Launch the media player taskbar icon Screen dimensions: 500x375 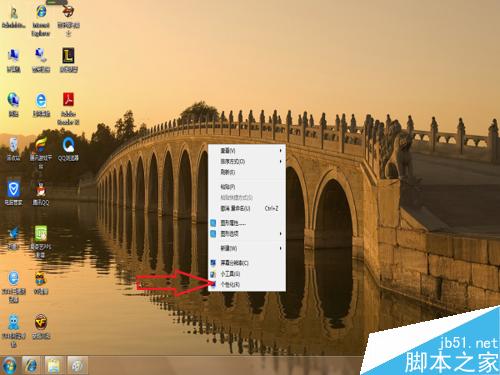(77, 366)
